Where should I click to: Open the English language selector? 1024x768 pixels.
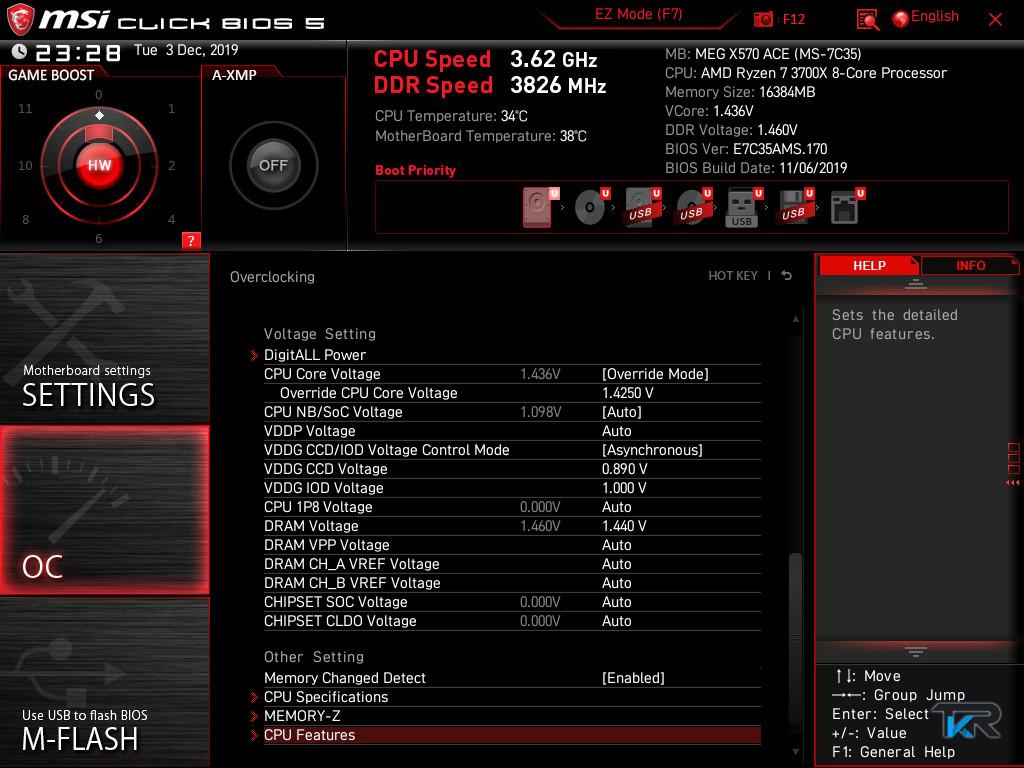[935, 16]
